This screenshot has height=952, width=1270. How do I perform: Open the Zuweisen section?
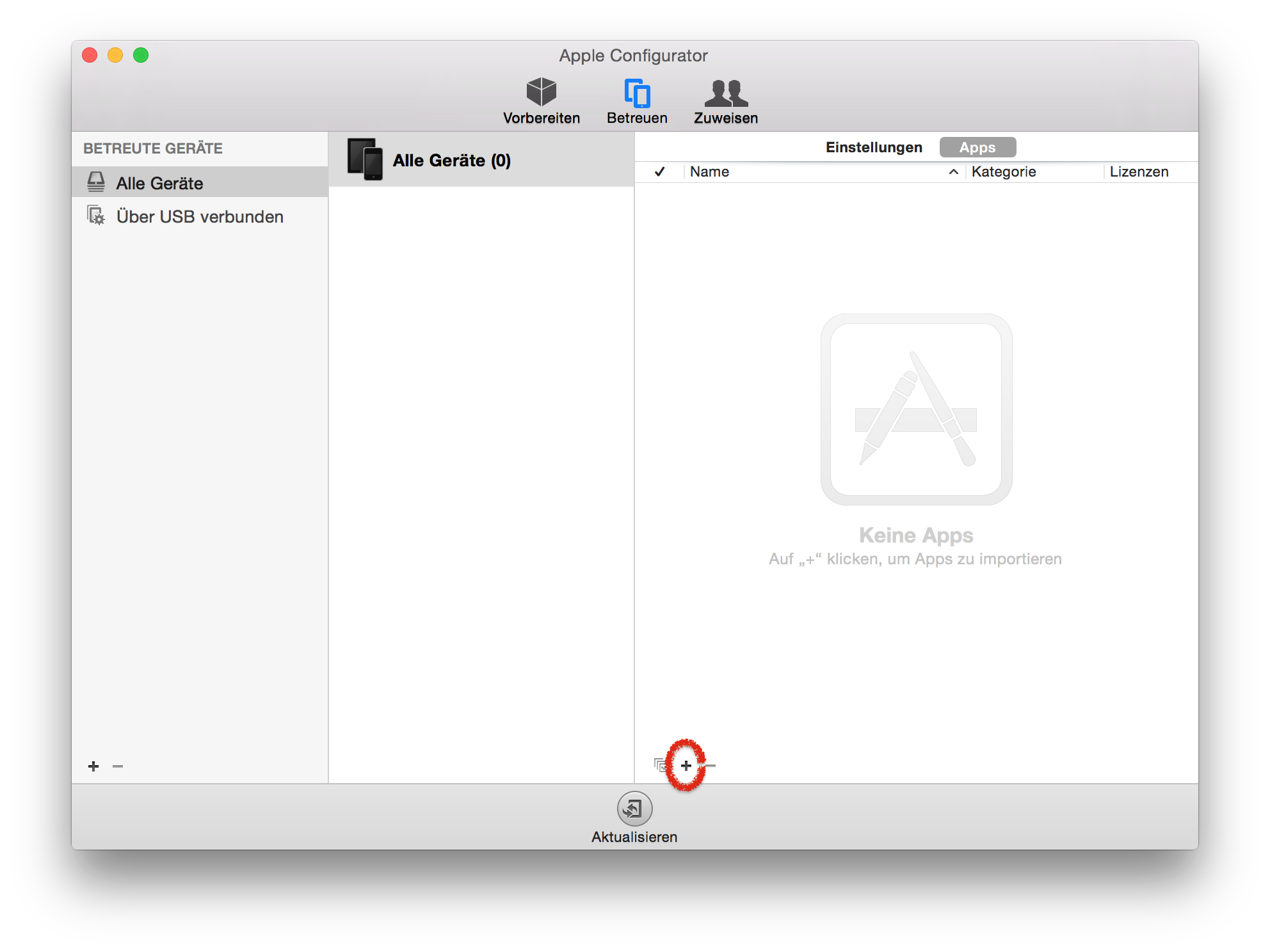tap(726, 101)
